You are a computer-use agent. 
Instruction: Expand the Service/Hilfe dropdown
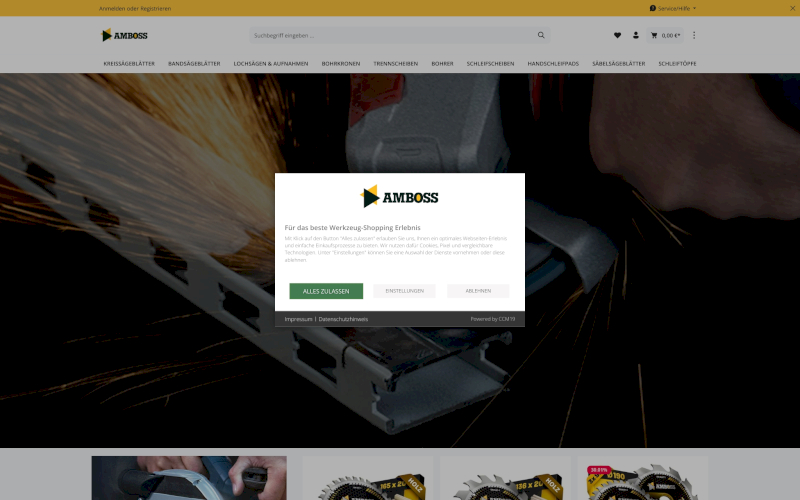click(x=673, y=8)
